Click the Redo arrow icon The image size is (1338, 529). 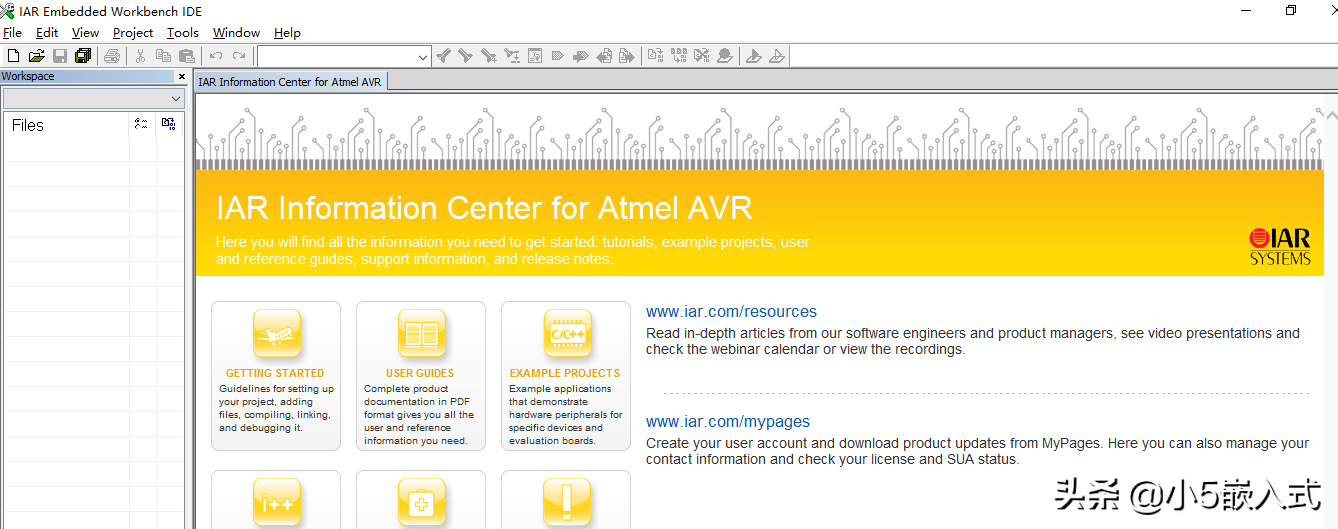pos(239,56)
